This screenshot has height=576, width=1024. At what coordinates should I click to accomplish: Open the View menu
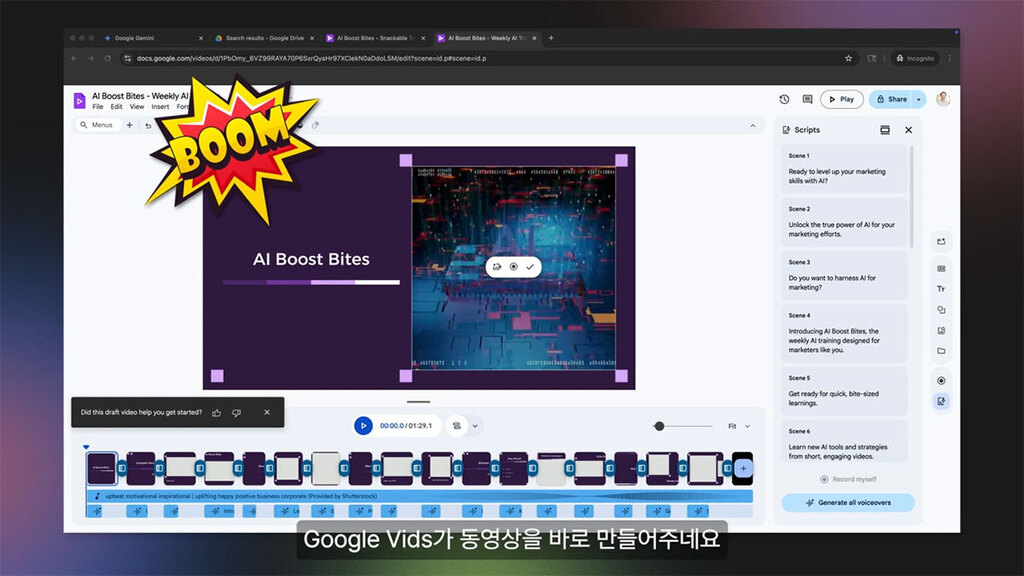(136, 106)
